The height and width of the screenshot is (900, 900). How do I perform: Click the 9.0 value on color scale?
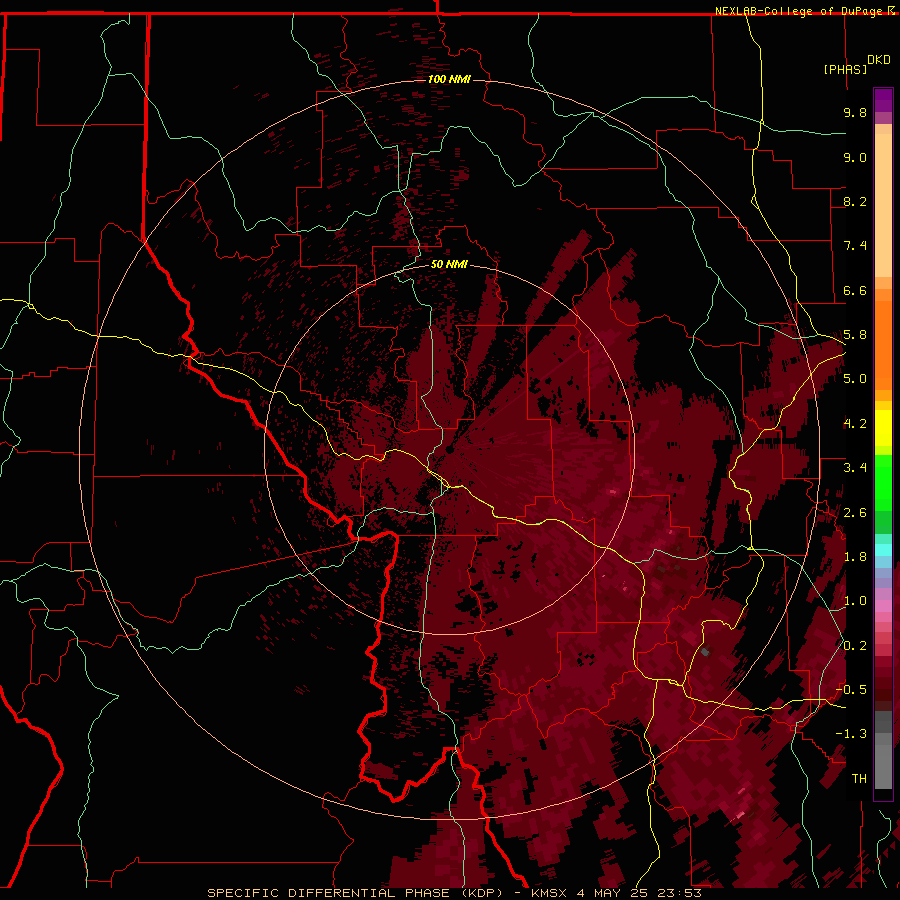(855, 157)
